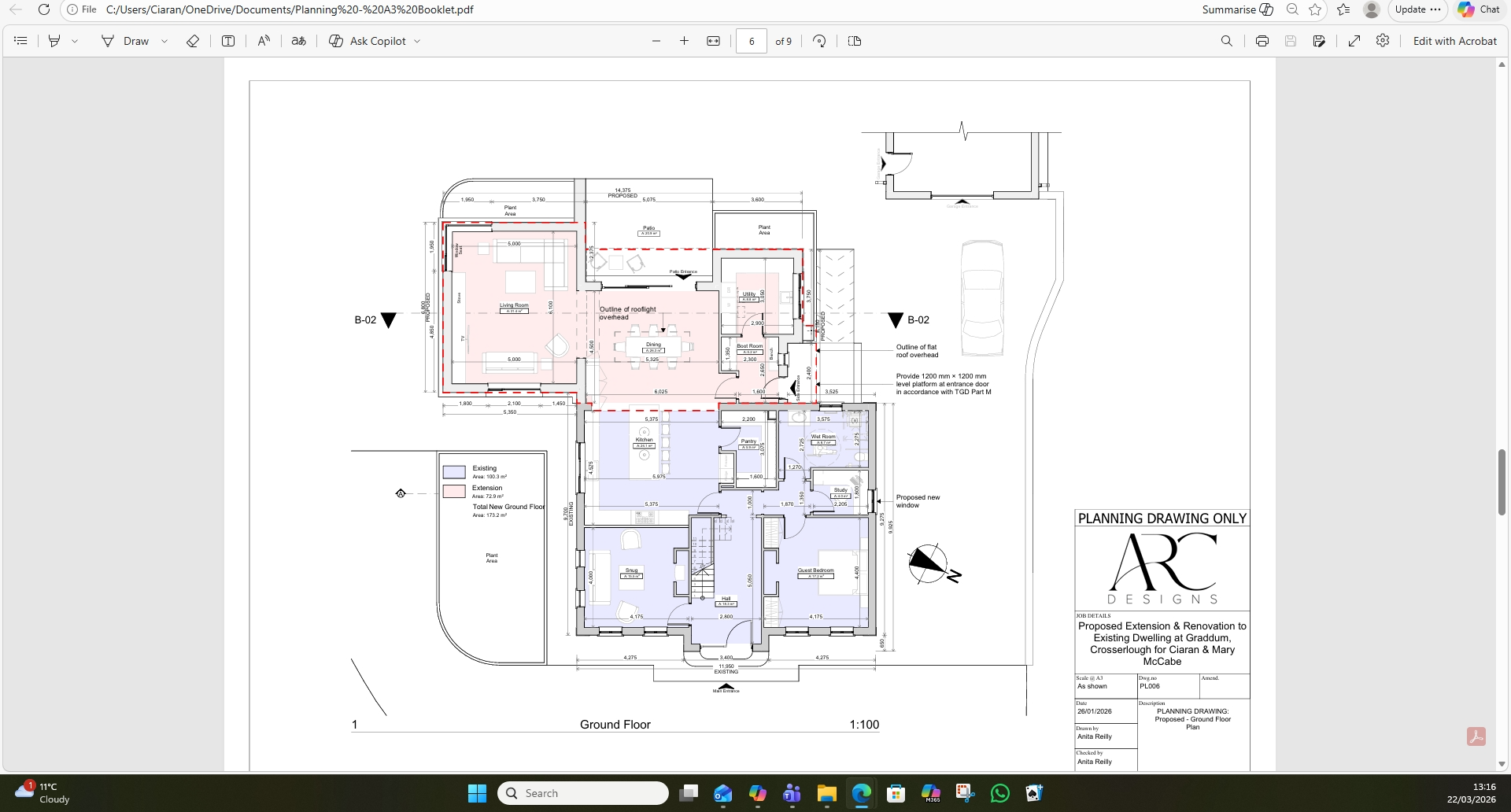Click the Save as icon

click(1320, 41)
